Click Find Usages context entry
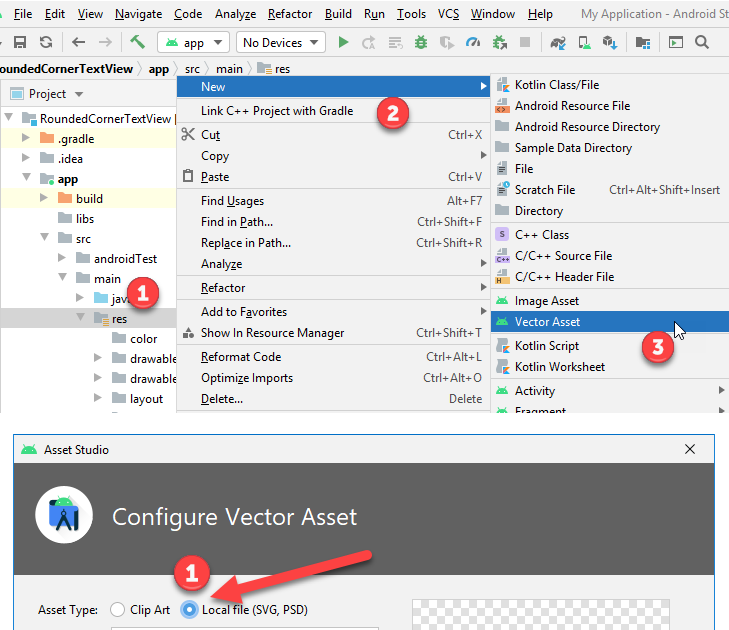 (x=333, y=200)
